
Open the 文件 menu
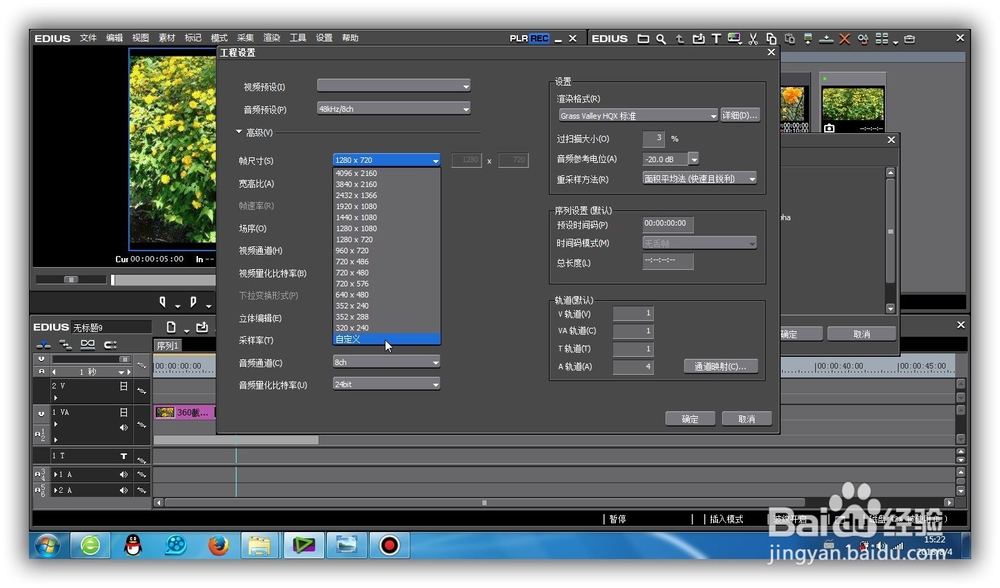88,38
